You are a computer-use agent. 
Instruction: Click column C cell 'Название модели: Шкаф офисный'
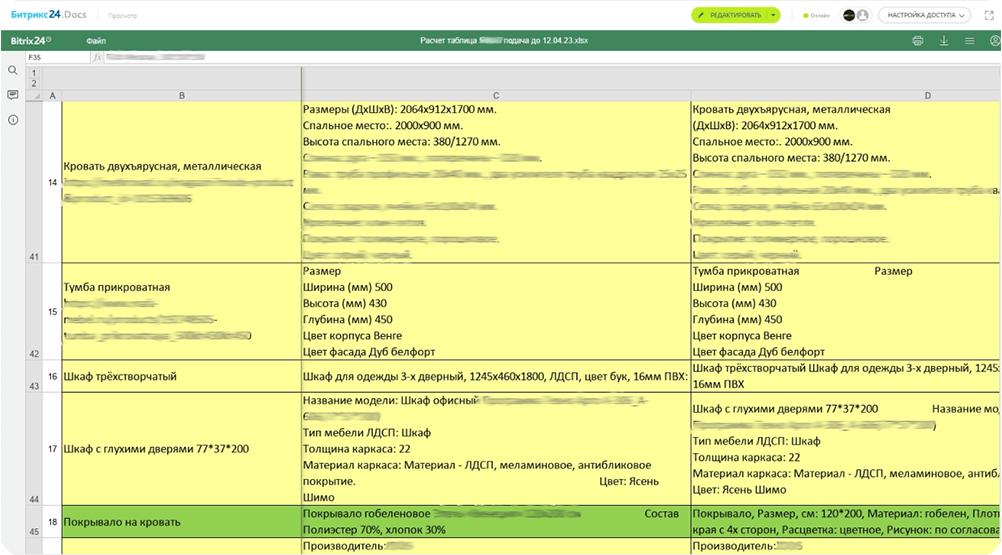(x=496, y=449)
